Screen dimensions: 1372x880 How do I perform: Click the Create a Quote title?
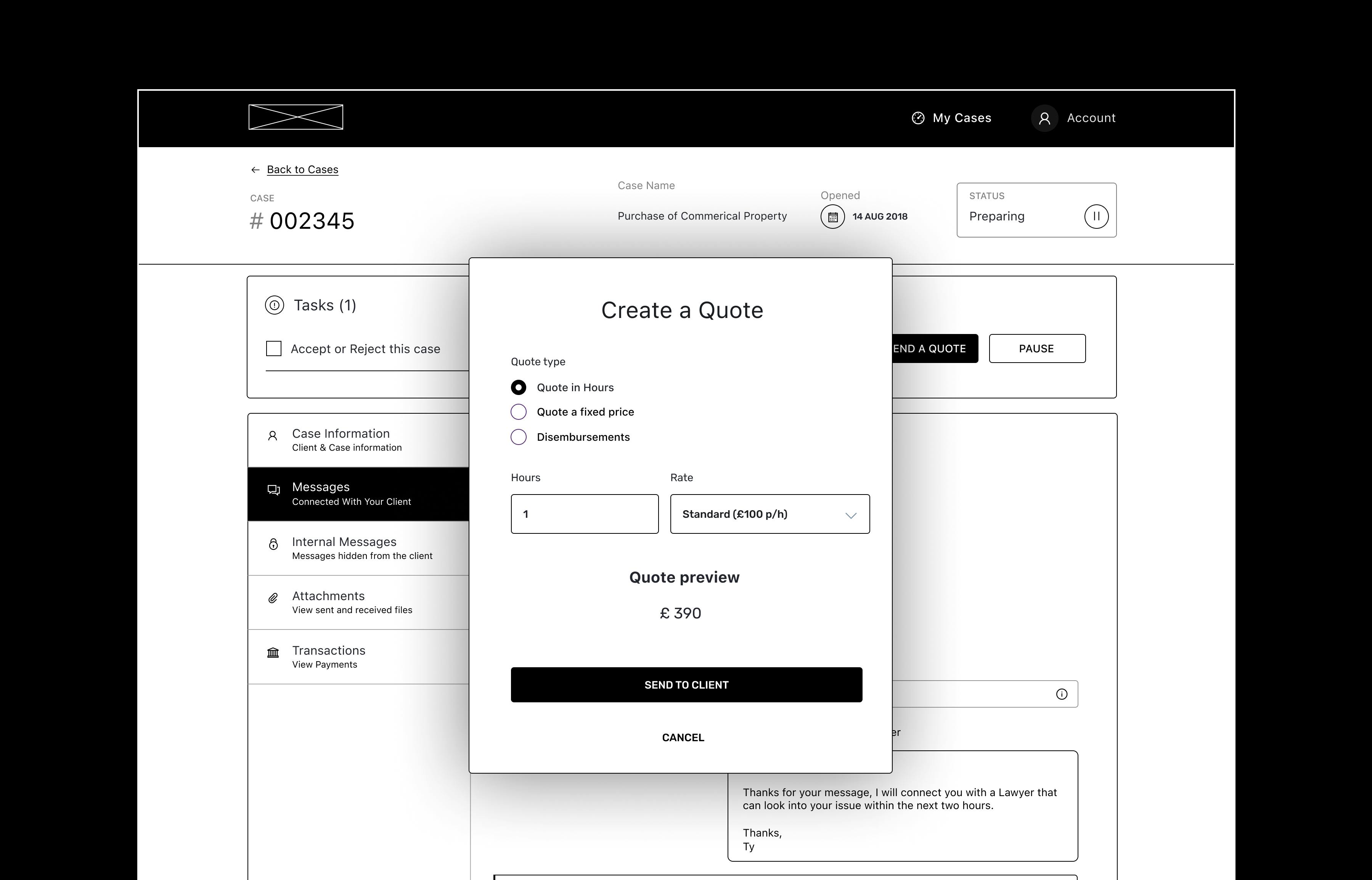(682, 310)
